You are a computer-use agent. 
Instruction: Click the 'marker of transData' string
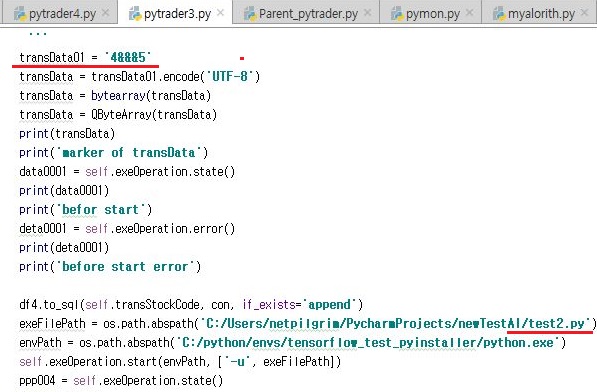coord(129,153)
